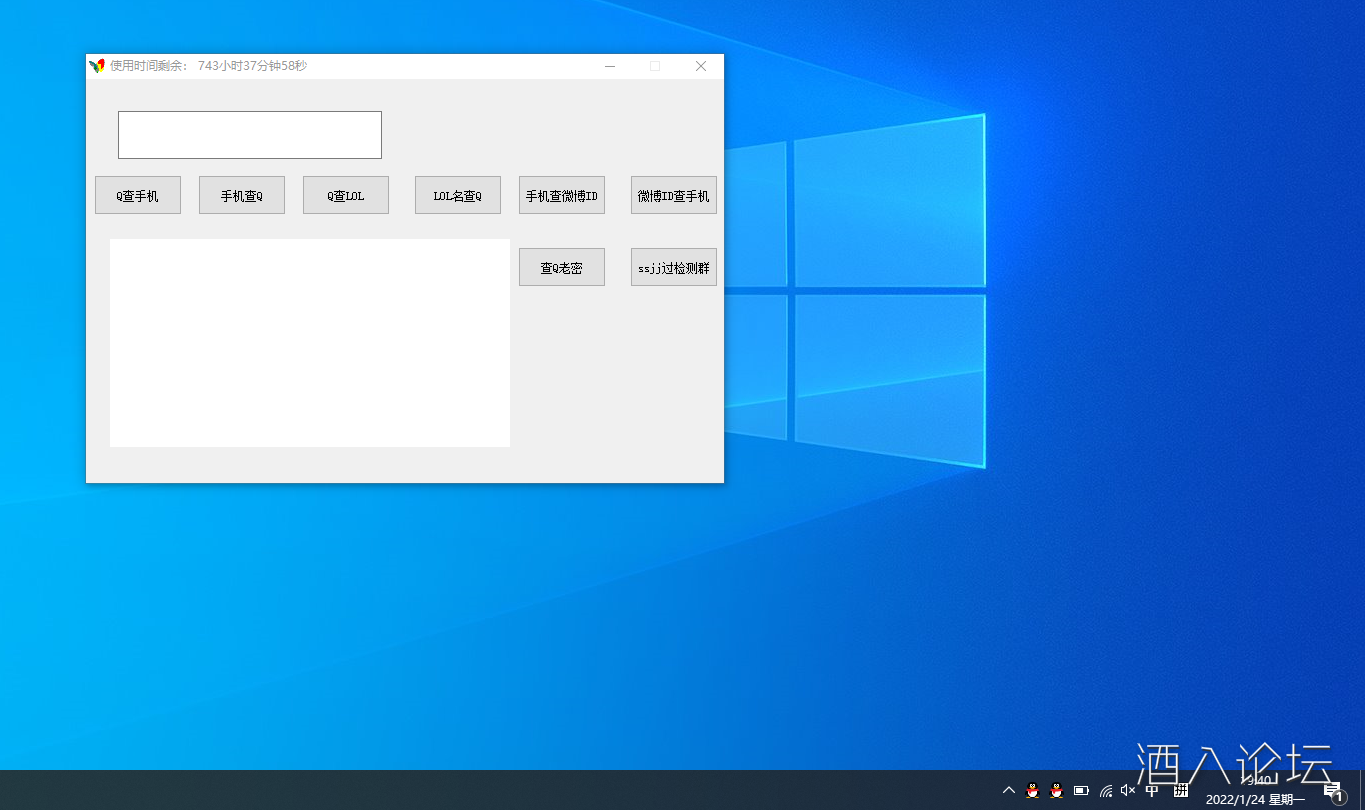This screenshot has height=810, width=1365.
Task: Focus the query input field at top
Action: pos(250,135)
